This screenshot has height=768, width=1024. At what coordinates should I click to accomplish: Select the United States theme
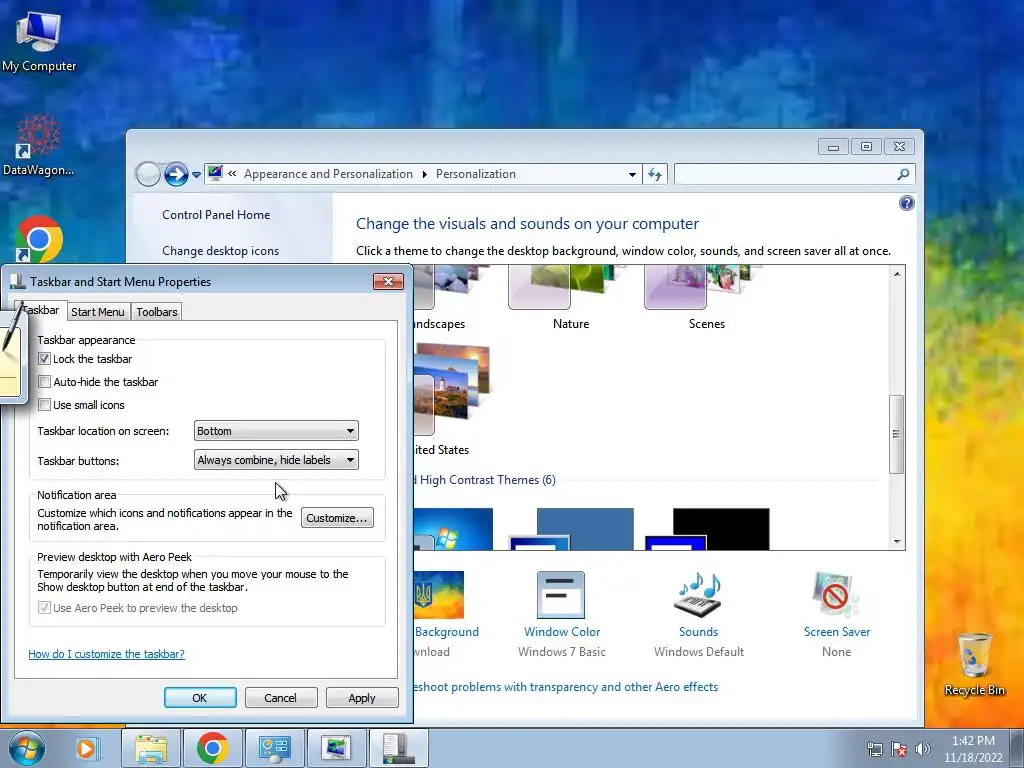pyautogui.click(x=451, y=398)
